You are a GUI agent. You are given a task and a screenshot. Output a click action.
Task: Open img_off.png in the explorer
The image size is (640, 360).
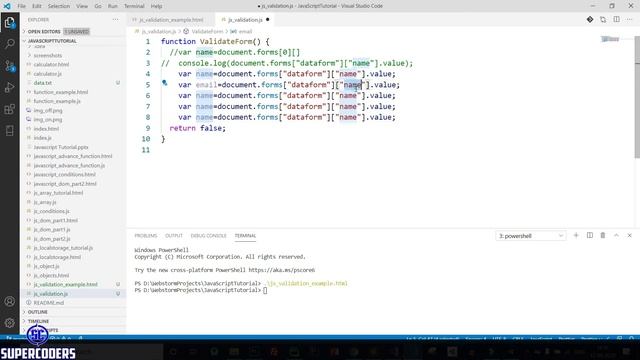click(x=48, y=110)
